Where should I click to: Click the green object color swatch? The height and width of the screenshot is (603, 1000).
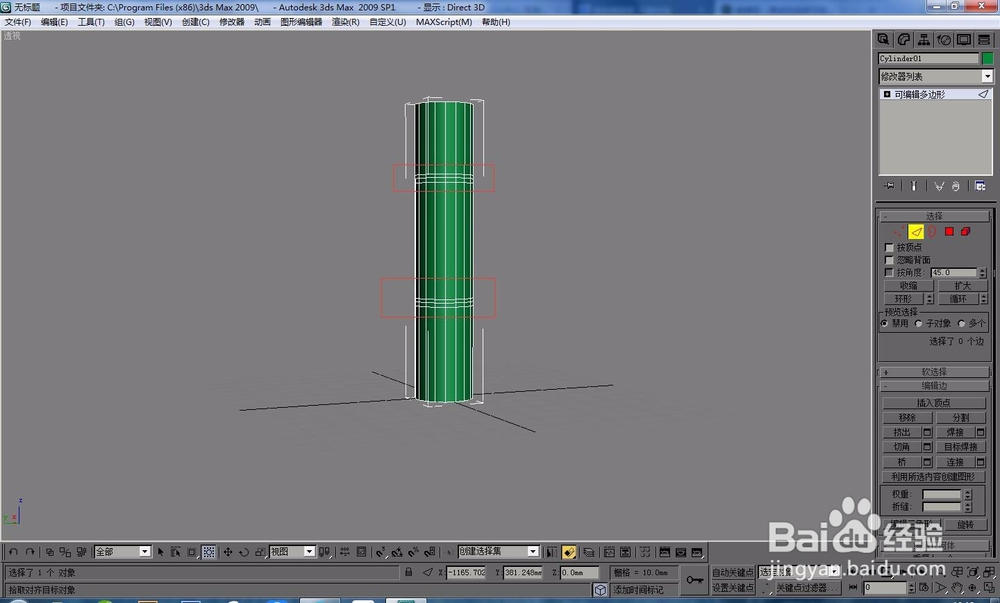pos(987,59)
